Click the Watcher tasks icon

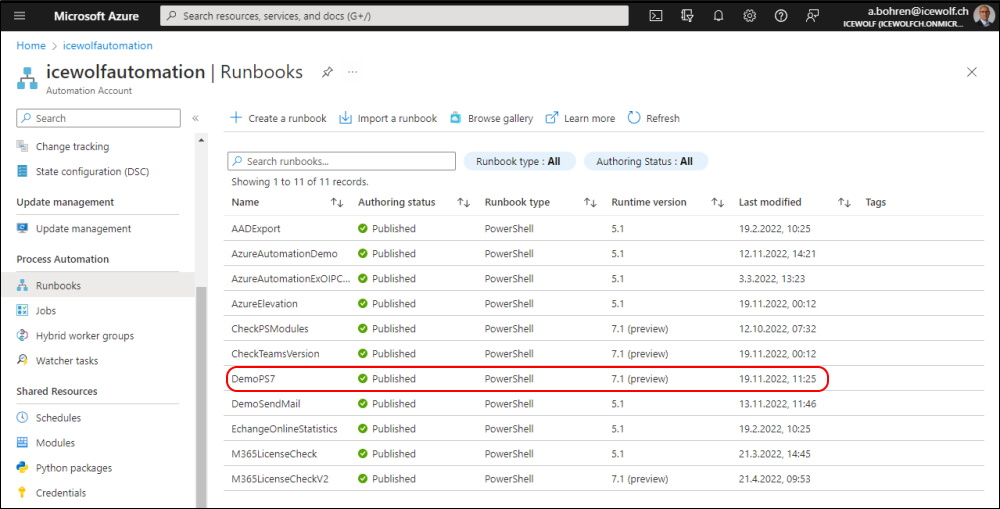point(22,360)
